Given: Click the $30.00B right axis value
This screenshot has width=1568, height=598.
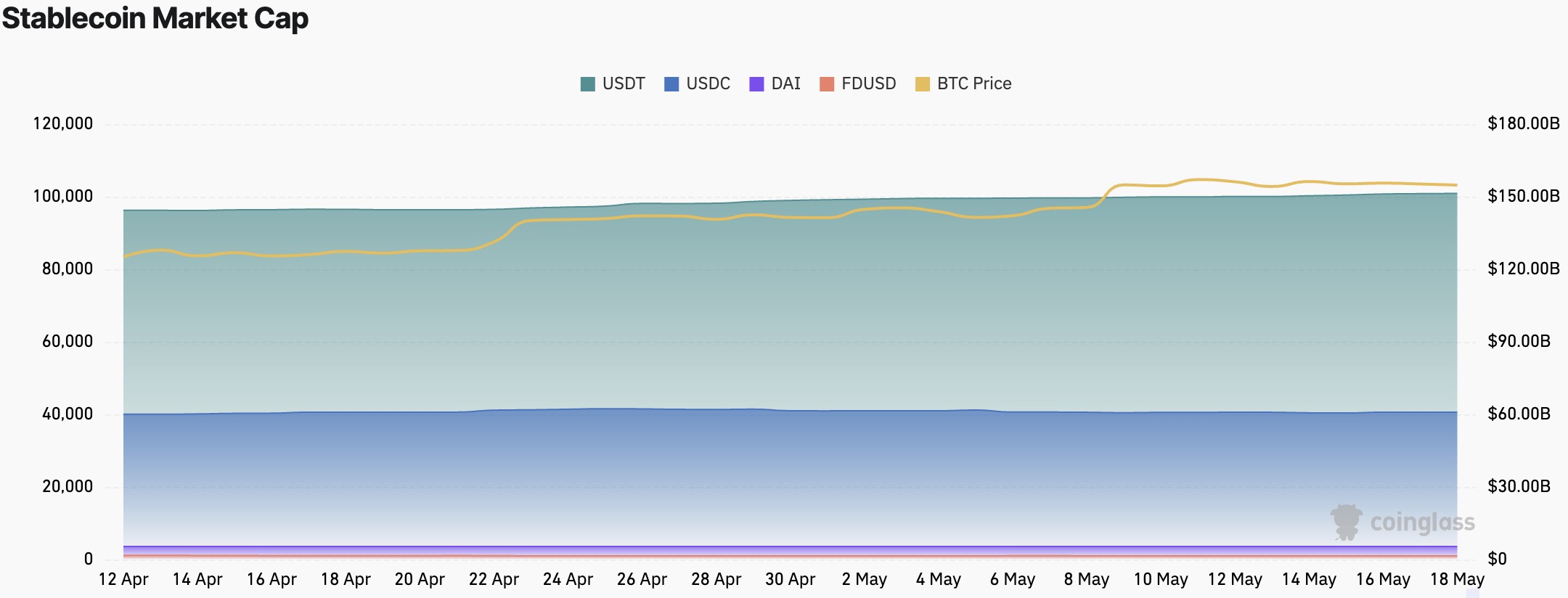Looking at the screenshot, I should 1519,487.
